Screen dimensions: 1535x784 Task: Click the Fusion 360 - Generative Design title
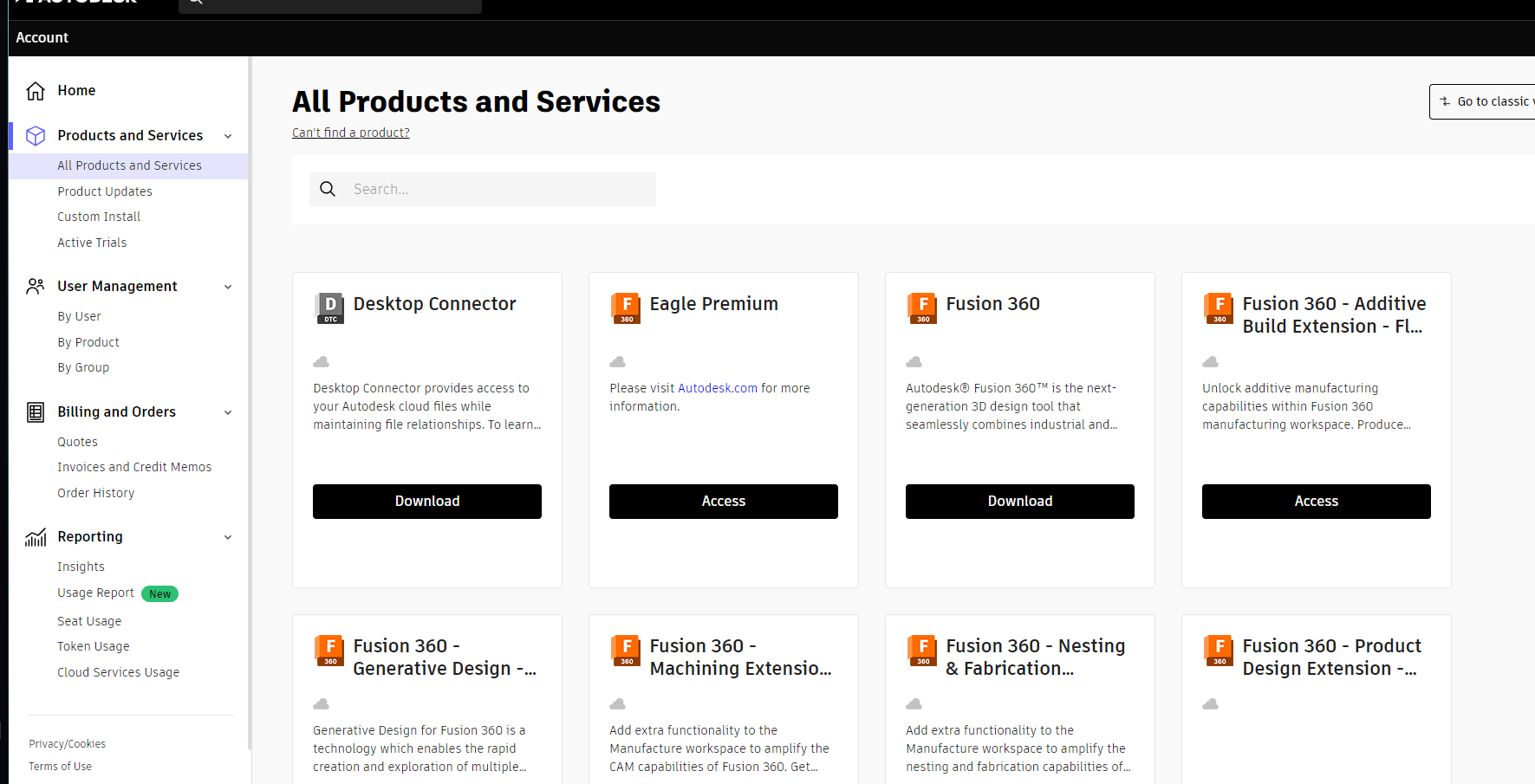tap(445, 658)
